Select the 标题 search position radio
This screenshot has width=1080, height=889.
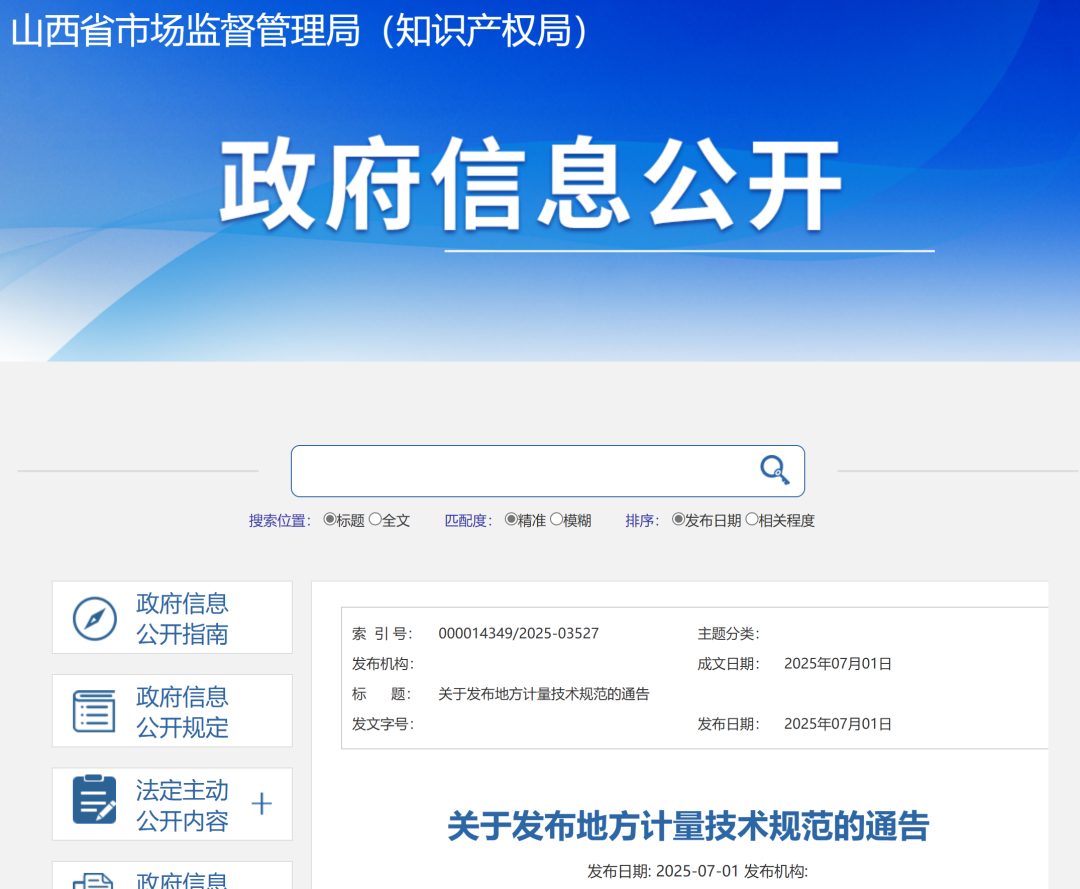(x=330, y=520)
